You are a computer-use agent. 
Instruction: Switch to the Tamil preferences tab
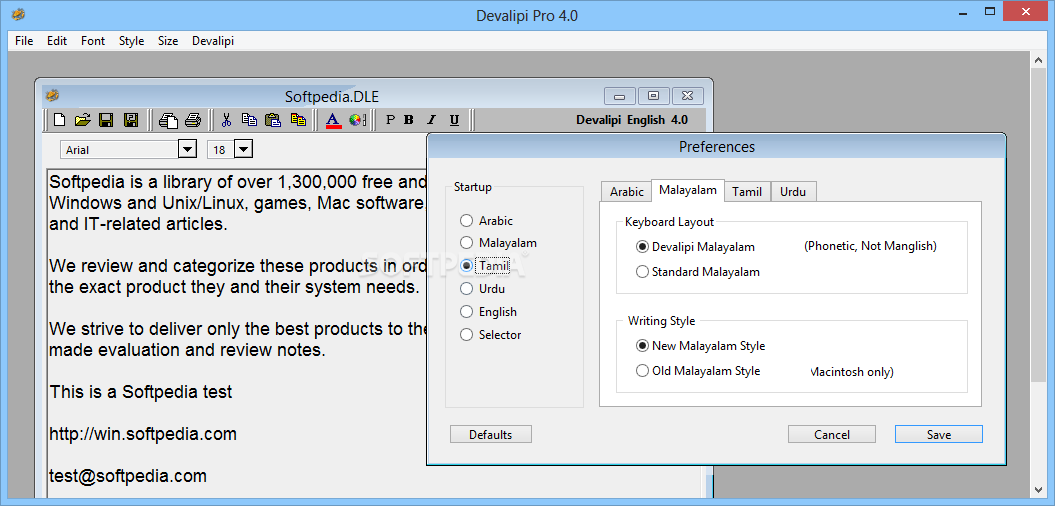(x=747, y=192)
